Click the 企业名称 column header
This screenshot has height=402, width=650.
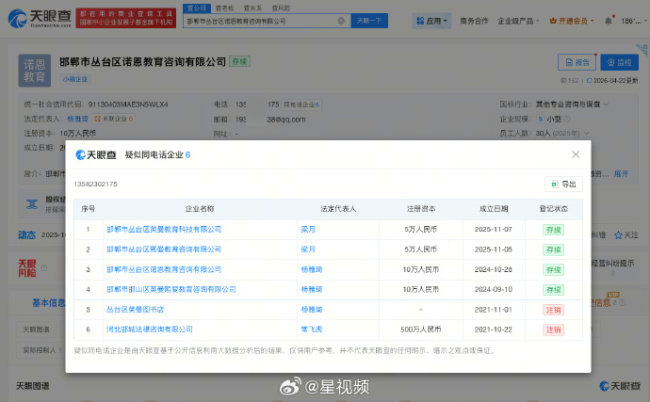tap(199, 209)
